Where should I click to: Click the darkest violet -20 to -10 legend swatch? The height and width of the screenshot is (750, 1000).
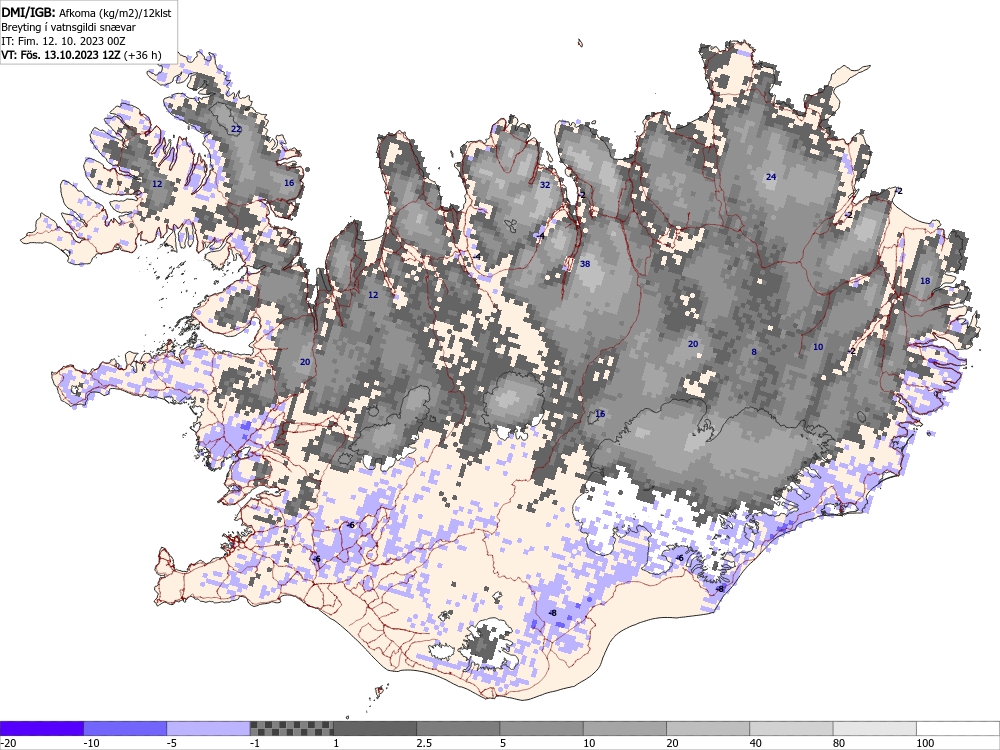[41, 728]
